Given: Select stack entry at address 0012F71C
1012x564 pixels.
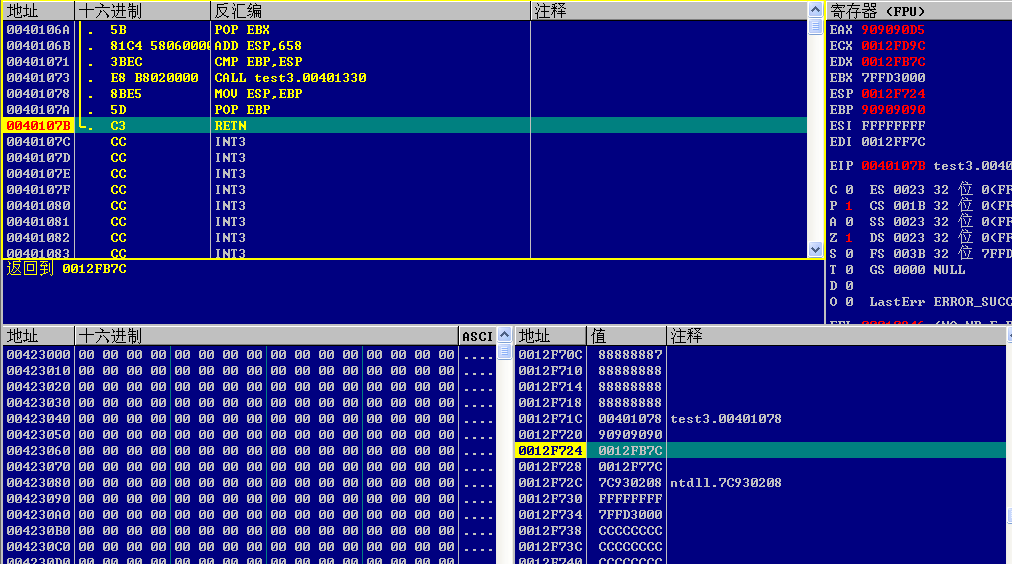Looking at the screenshot, I should click(x=630, y=419).
